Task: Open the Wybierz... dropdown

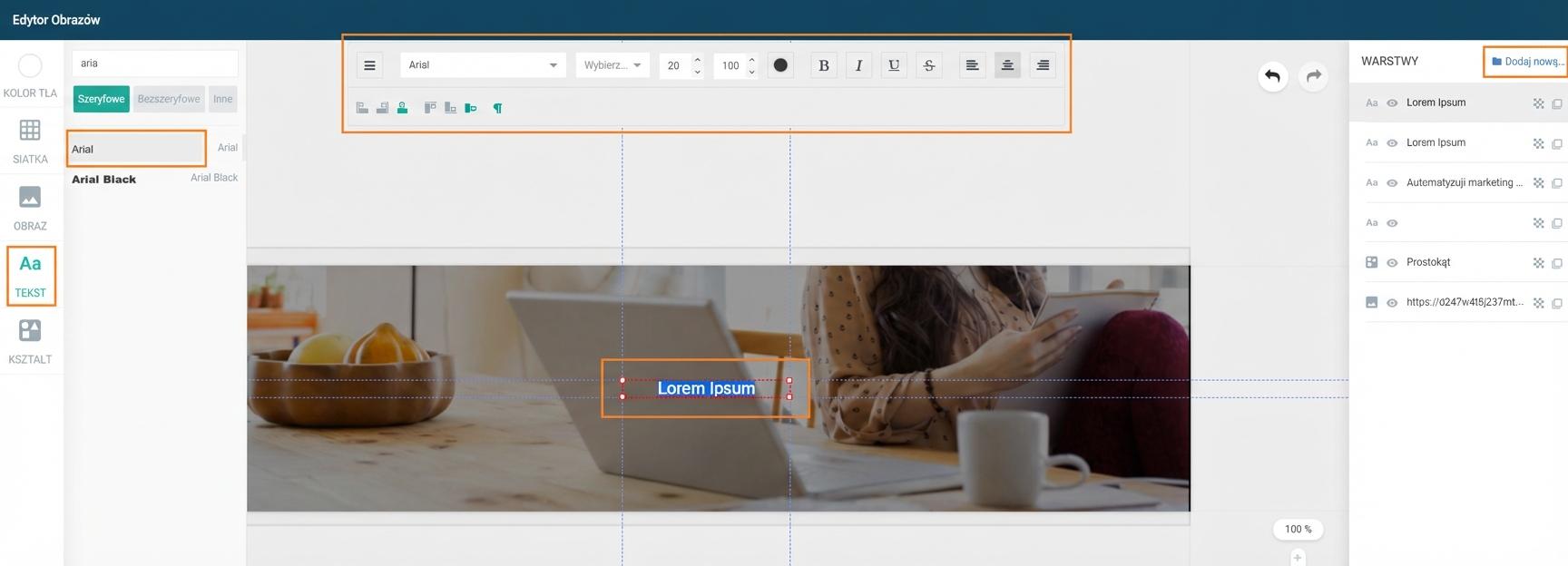Action: point(612,65)
